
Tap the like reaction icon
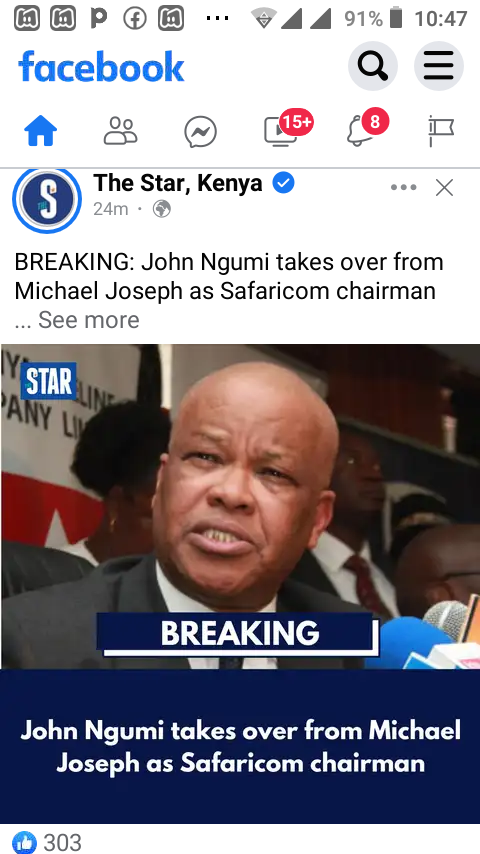pos(24,843)
